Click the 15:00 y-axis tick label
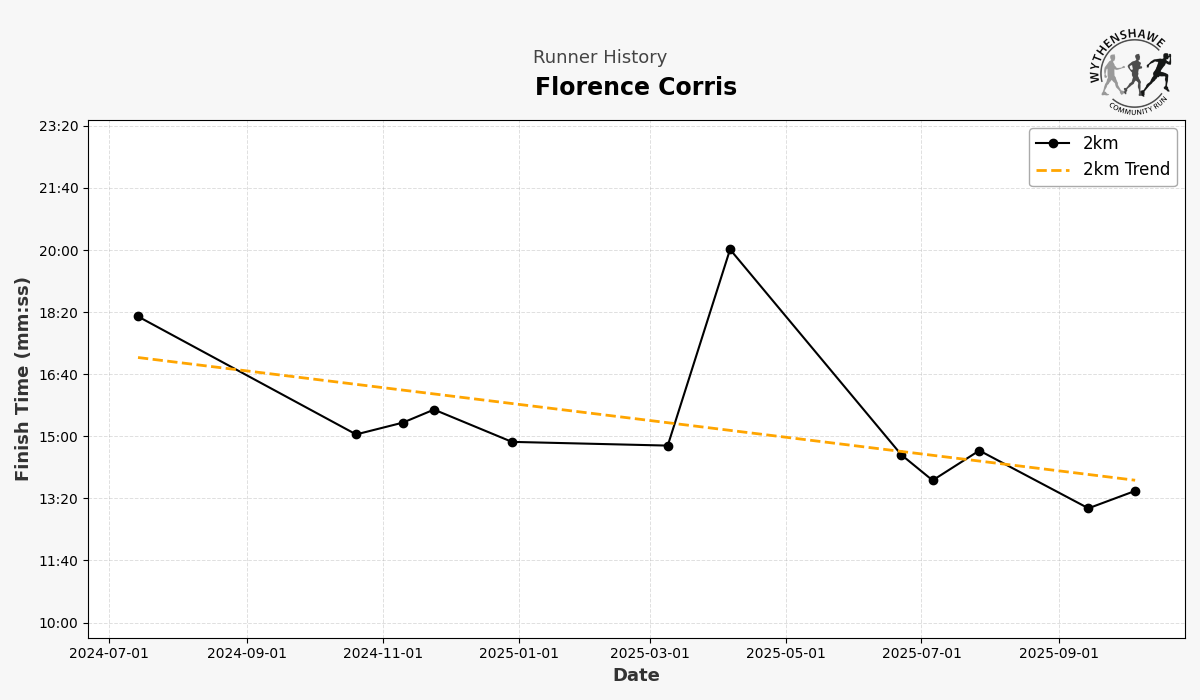Image resolution: width=1200 pixels, height=700 pixels. point(58,437)
